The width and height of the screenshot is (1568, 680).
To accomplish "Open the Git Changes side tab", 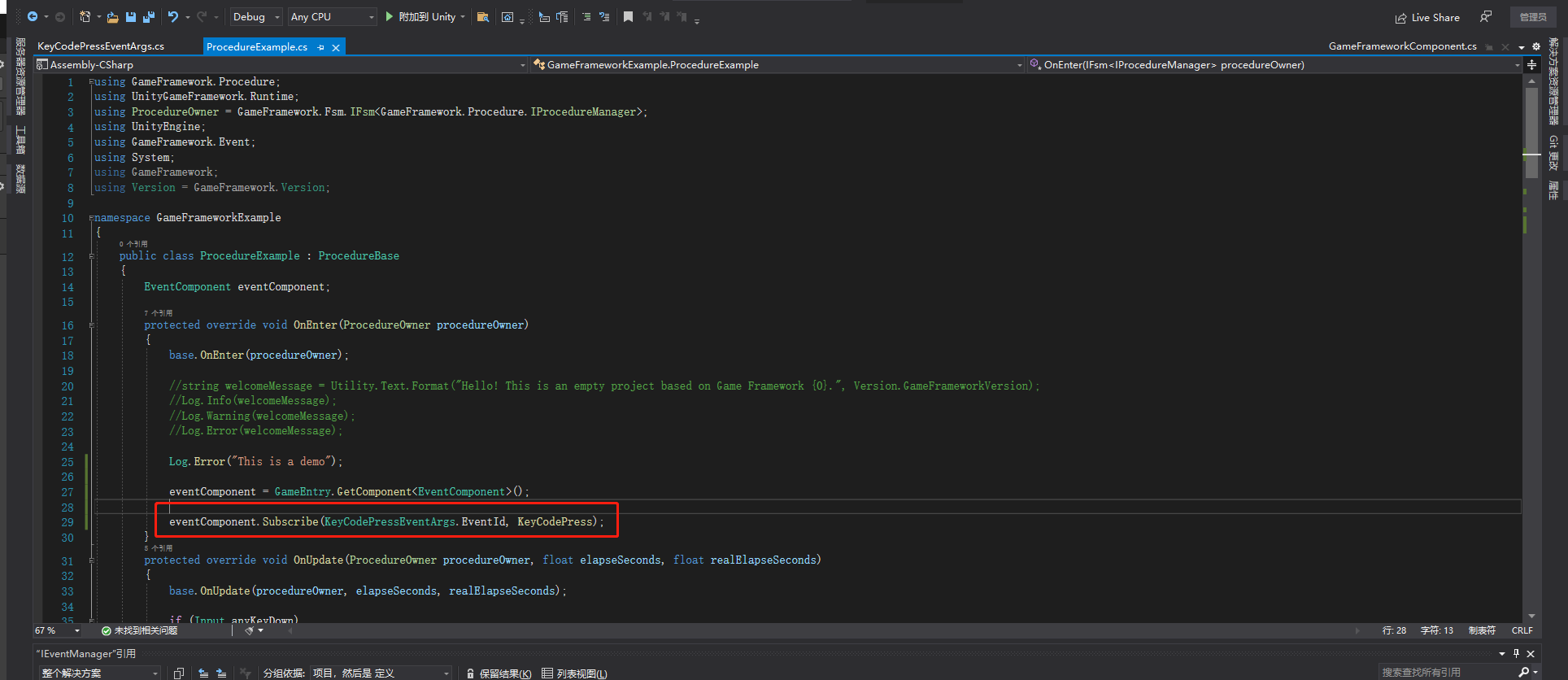I will tap(1553, 153).
